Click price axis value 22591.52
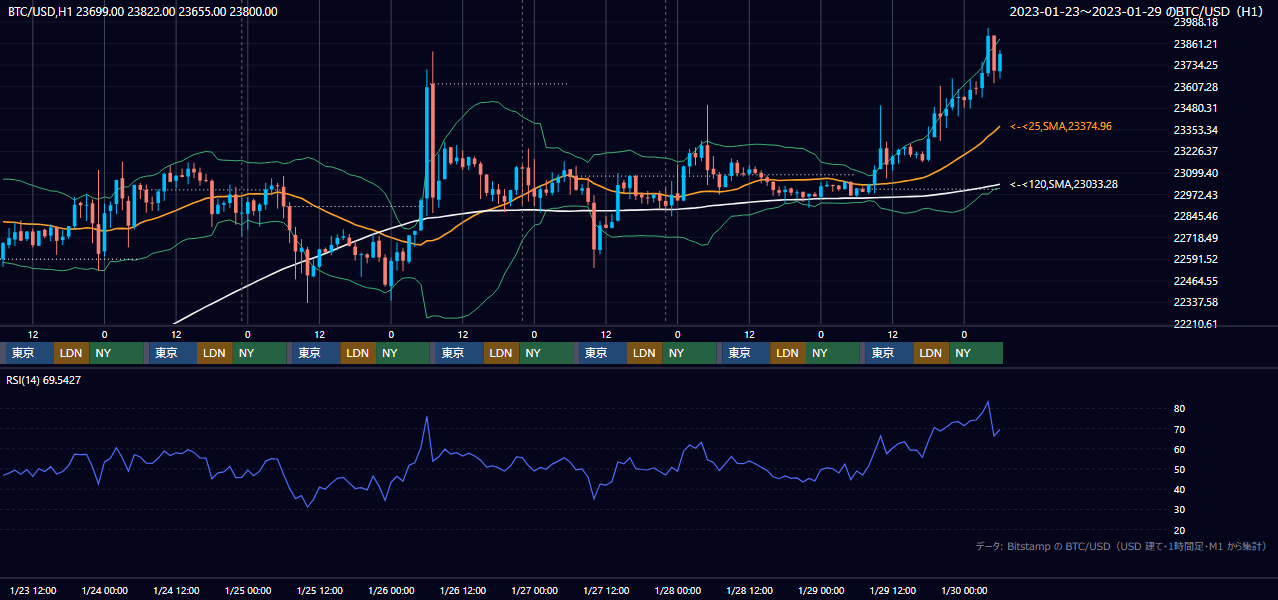The width and height of the screenshot is (1278, 600). pos(1195,259)
